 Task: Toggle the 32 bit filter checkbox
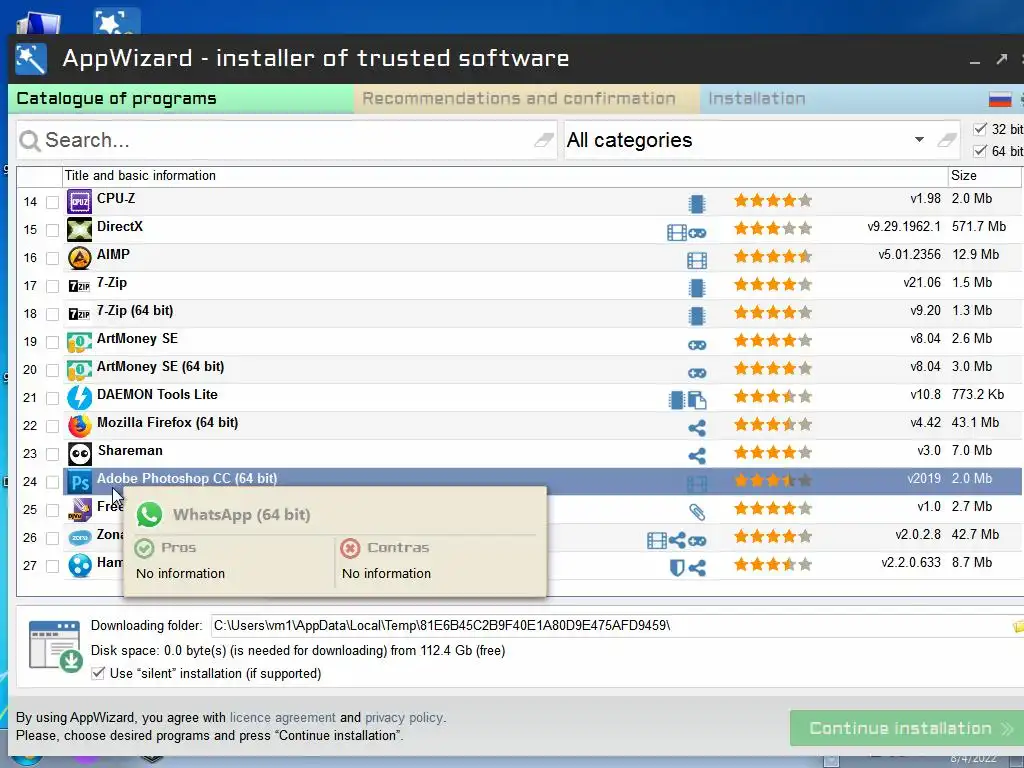point(980,129)
